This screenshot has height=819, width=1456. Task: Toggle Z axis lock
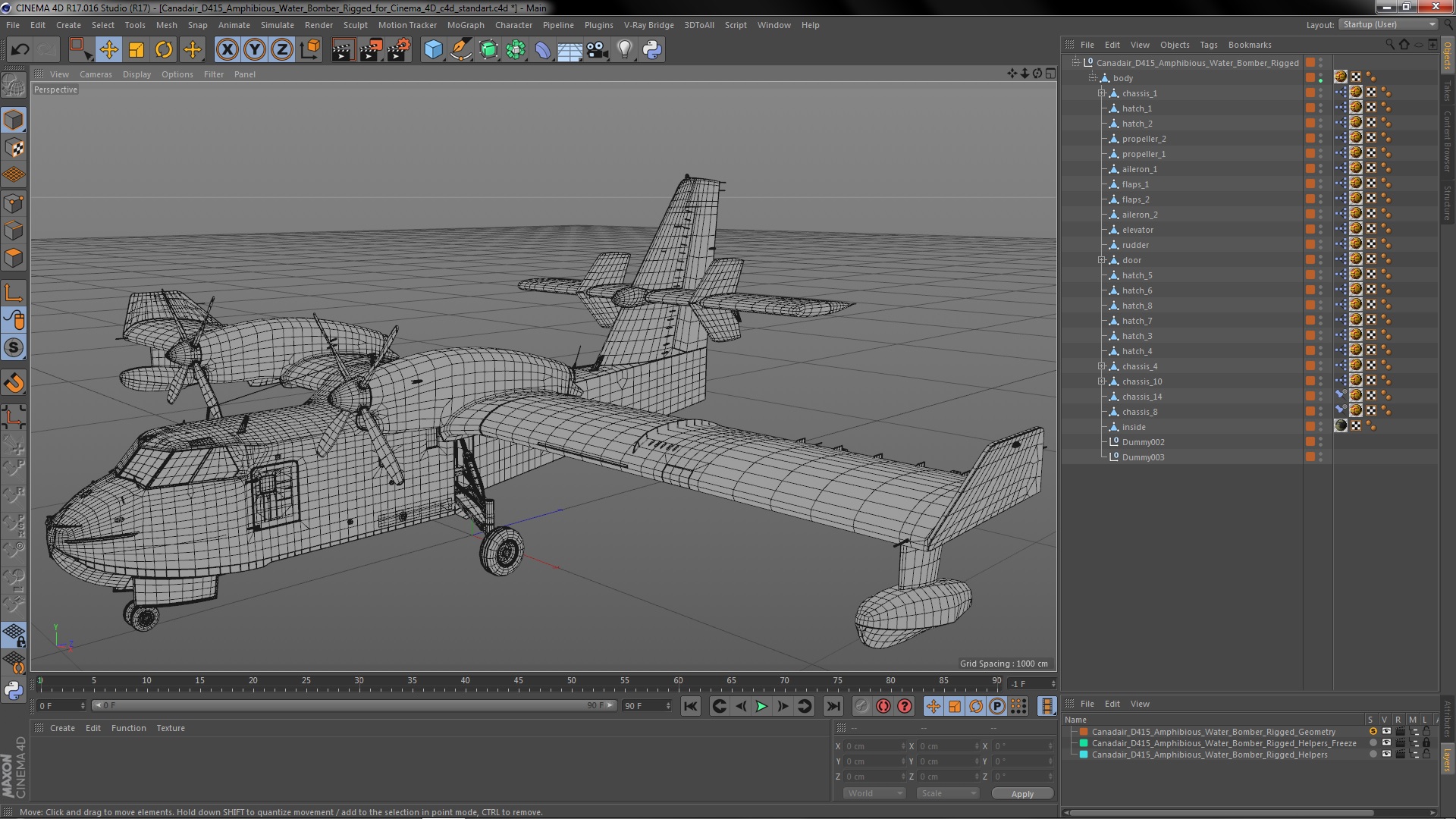pyautogui.click(x=282, y=50)
